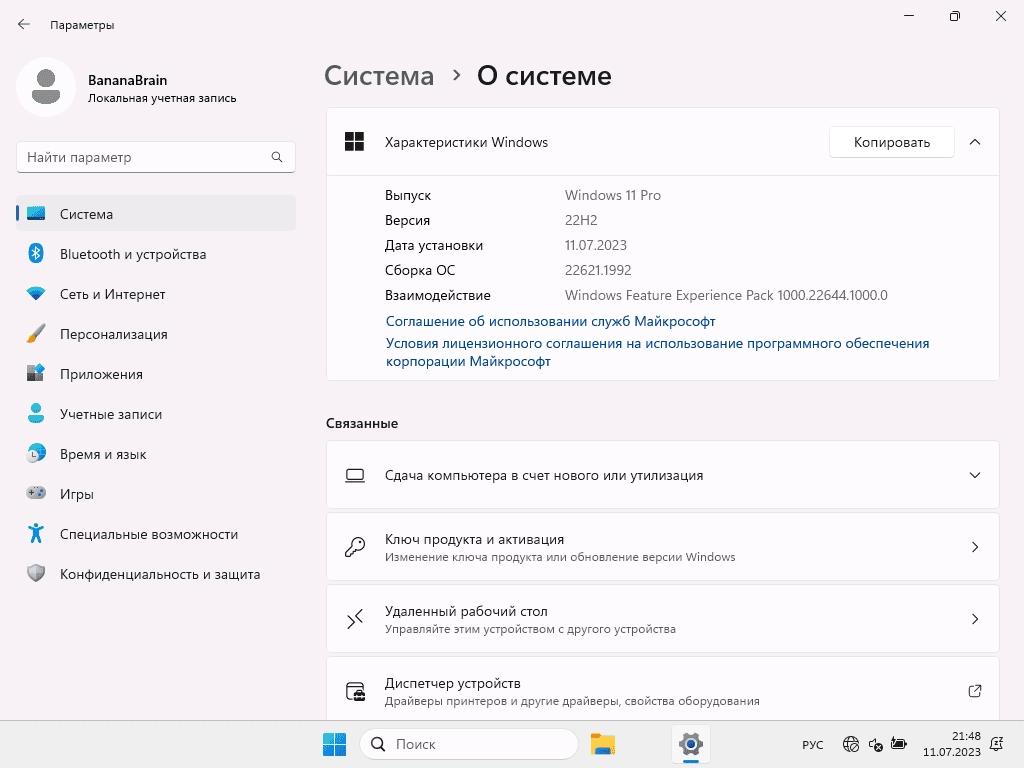Select Система in the sidebar

(x=156, y=214)
